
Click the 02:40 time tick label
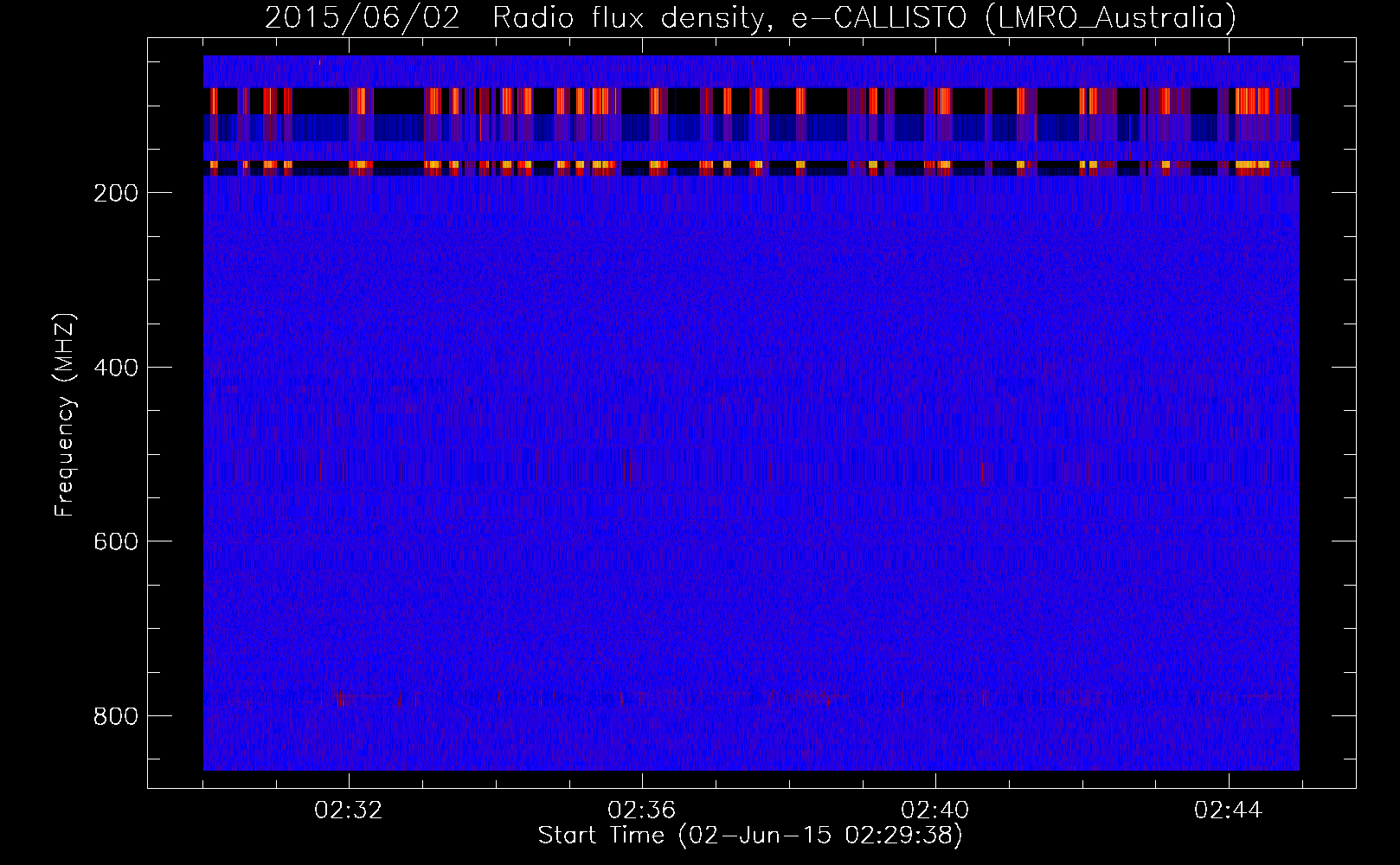point(935,811)
